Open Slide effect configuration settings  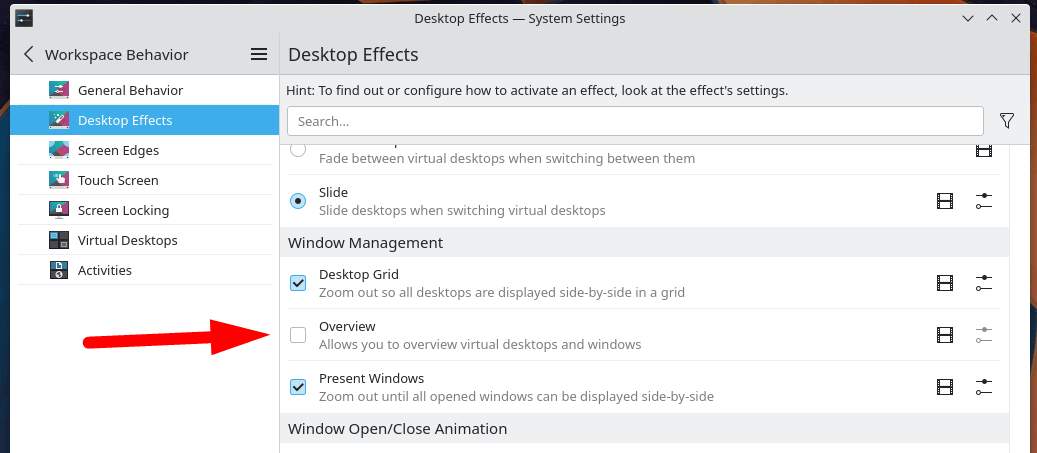pyautogui.click(x=984, y=201)
